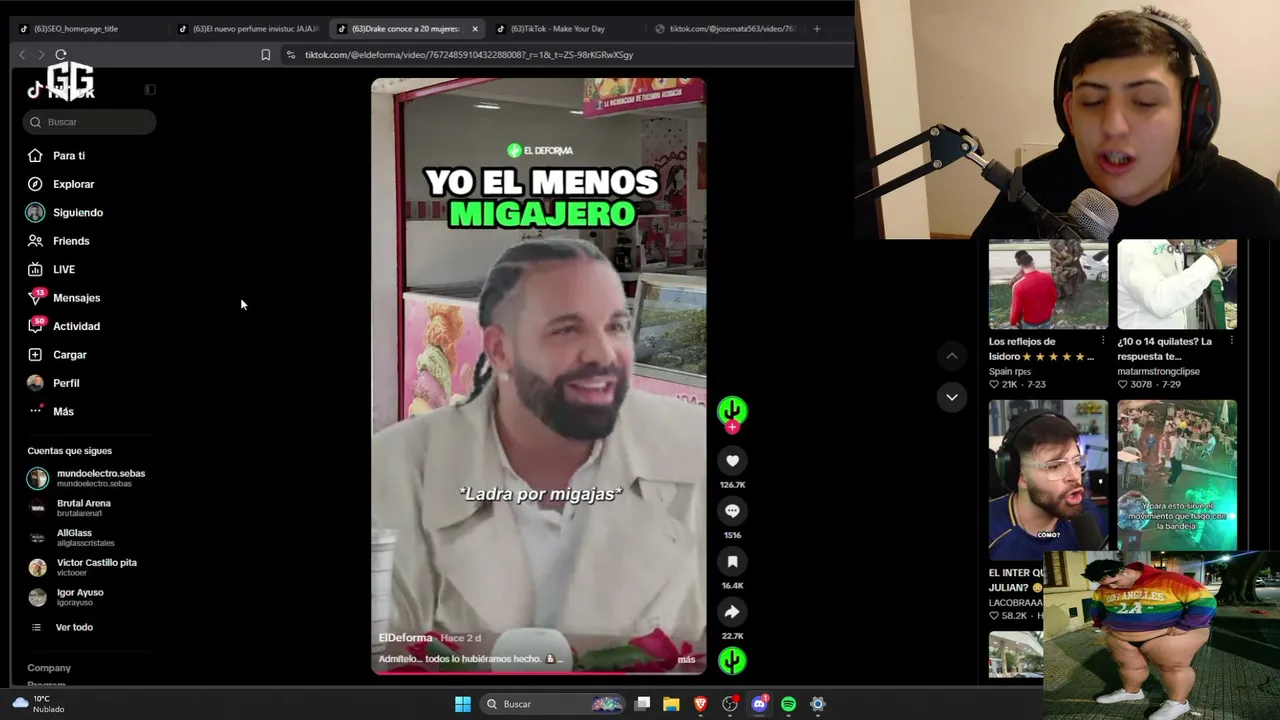Open a new browser tab

tap(817, 29)
